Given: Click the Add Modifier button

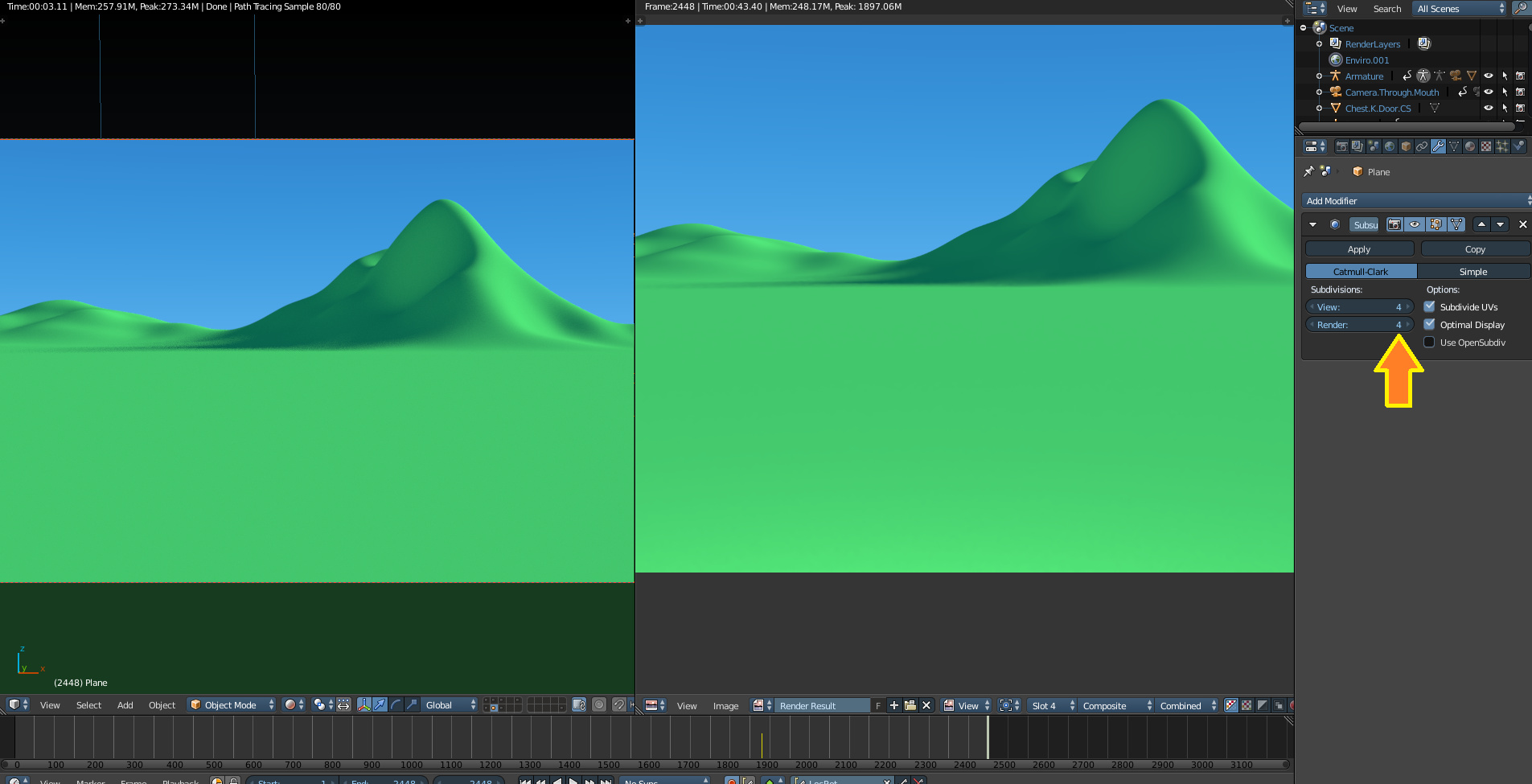Looking at the screenshot, I should [x=1415, y=200].
